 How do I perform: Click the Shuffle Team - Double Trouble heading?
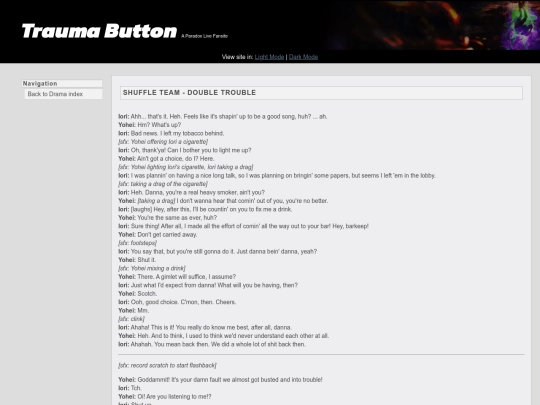(321, 93)
